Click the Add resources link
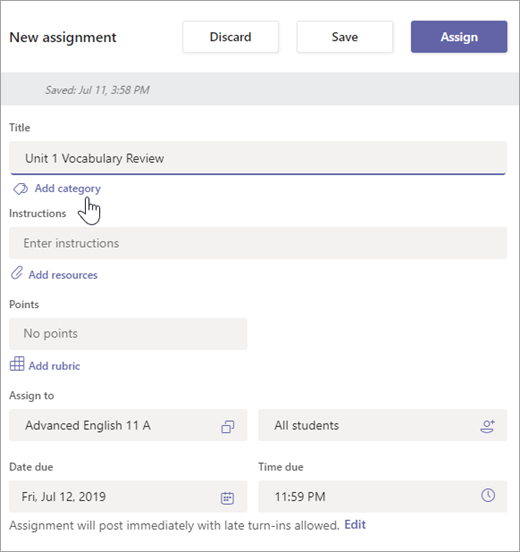Screen dimensions: 520x552 click(x=63, y=275)
